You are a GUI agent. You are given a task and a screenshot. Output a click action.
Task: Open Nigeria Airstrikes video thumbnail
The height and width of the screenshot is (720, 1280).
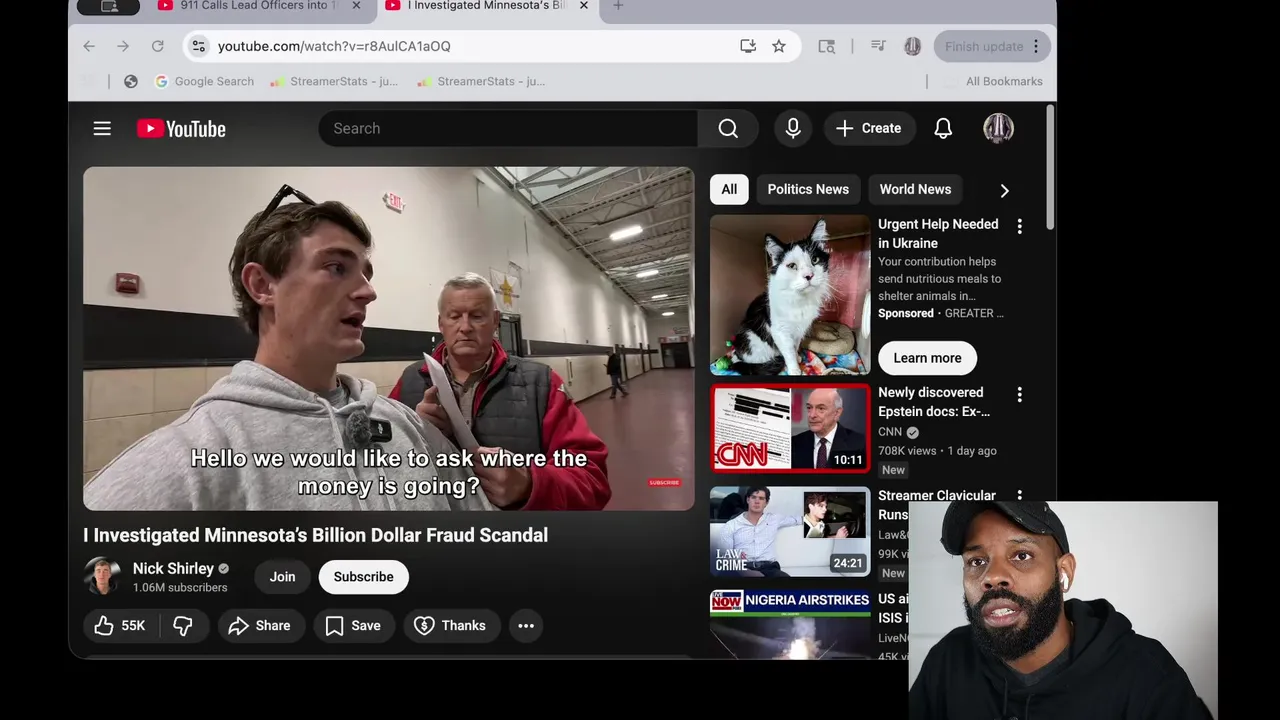[790, 624]
